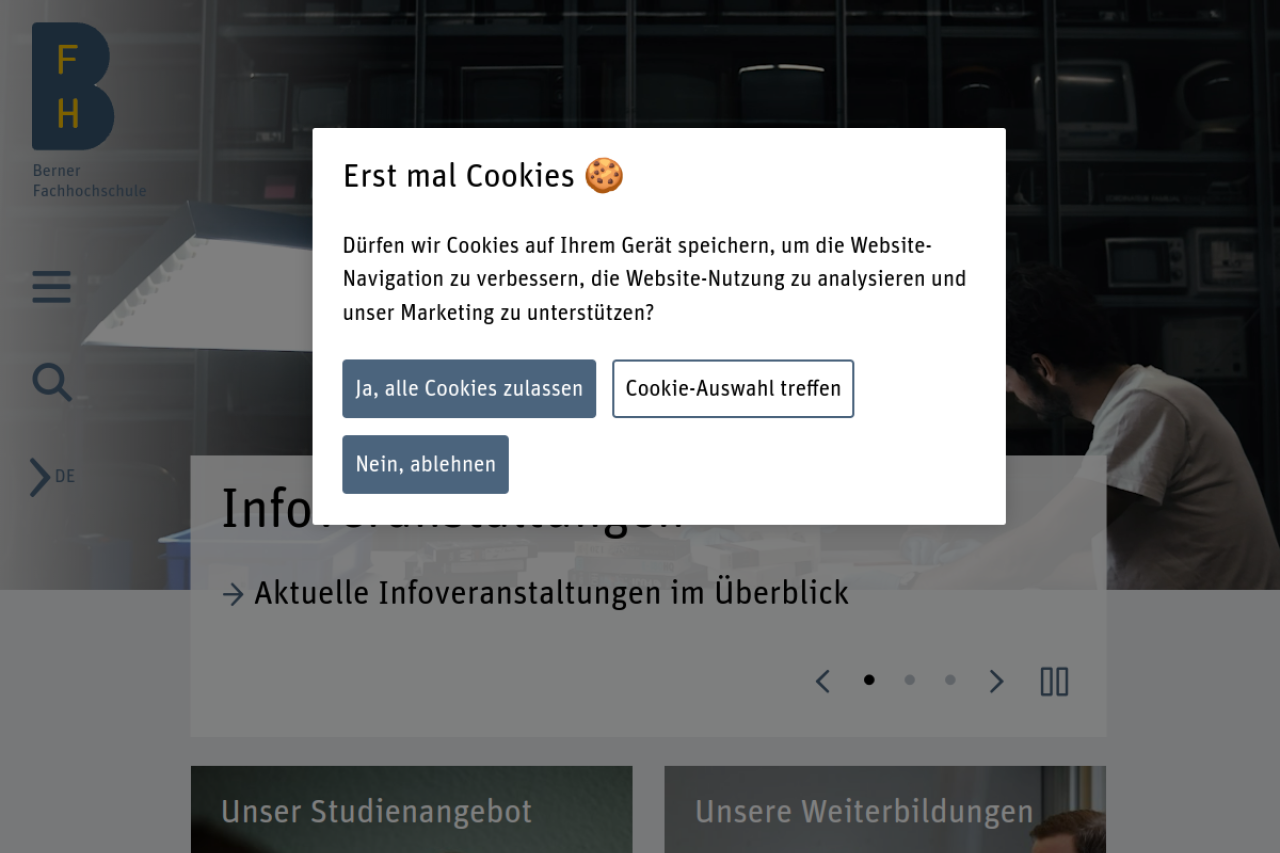Image resolution: width=1280 pixels, height=853 pixels.
Task: Open Aktuelle Infoveranstaltungen im Überblick link
Action: (x=551, y=594)
